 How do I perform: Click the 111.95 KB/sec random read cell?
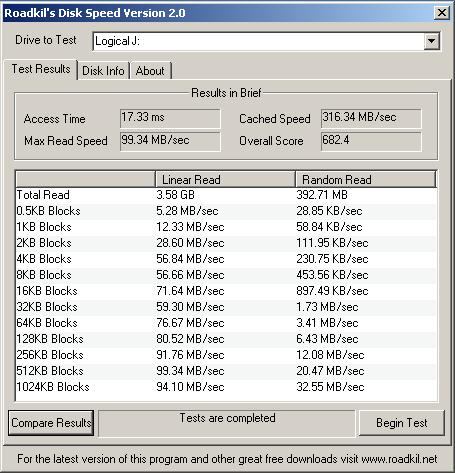coord(332,243)
